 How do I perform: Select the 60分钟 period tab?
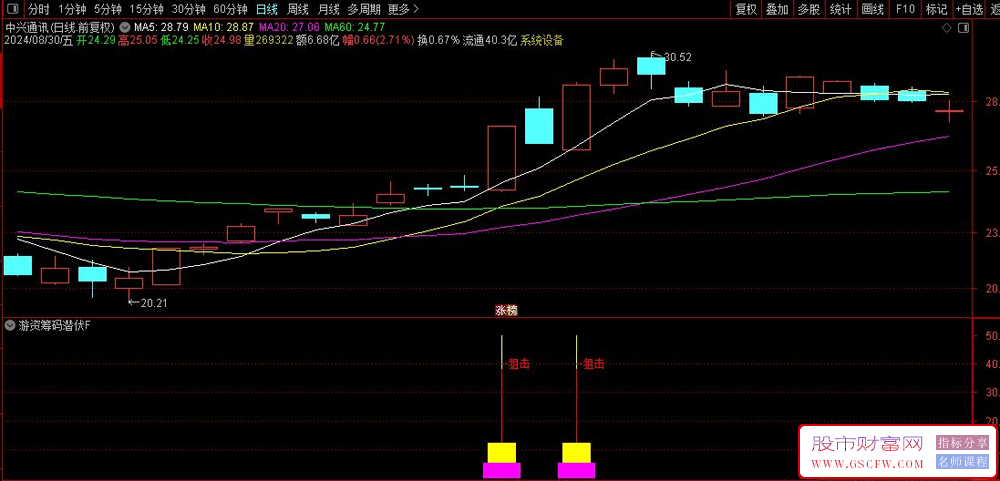230,9
